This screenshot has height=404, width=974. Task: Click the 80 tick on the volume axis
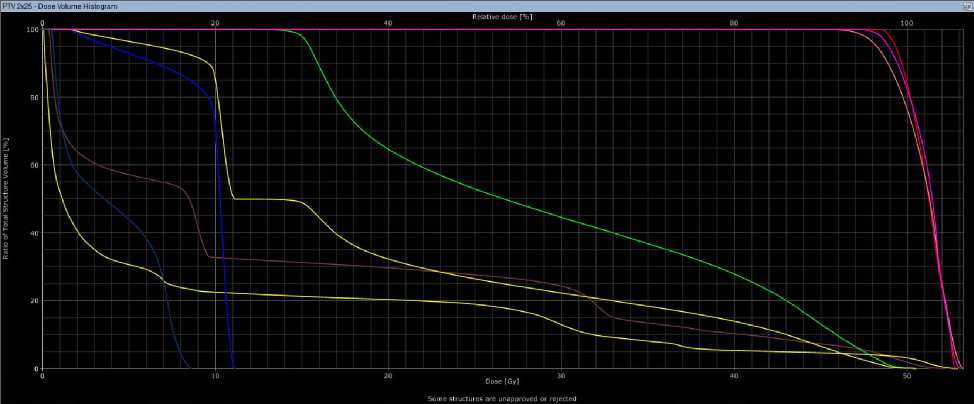click(x=34, y=98)
